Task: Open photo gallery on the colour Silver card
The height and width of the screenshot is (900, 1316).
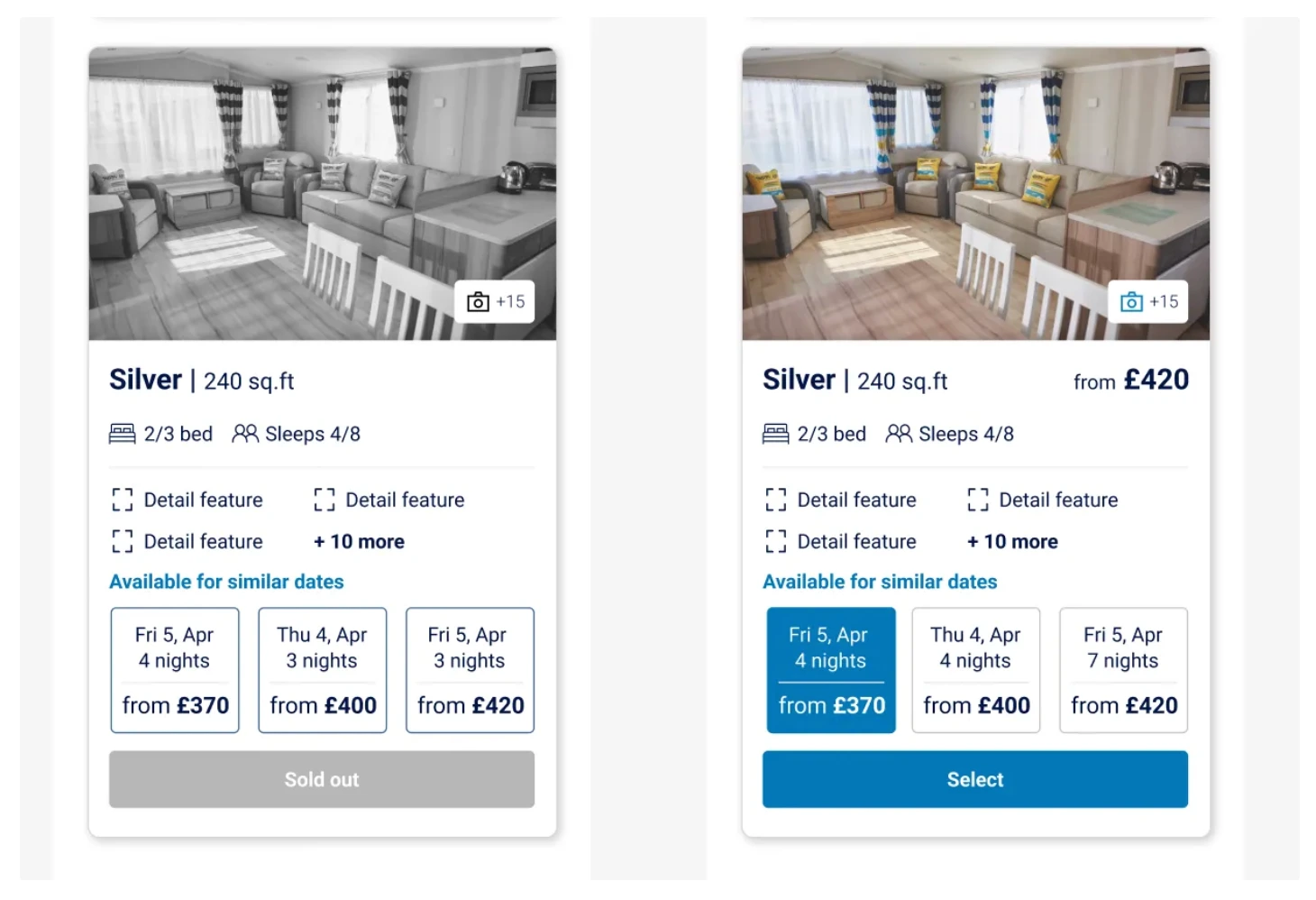Action: pos(1148,302)
